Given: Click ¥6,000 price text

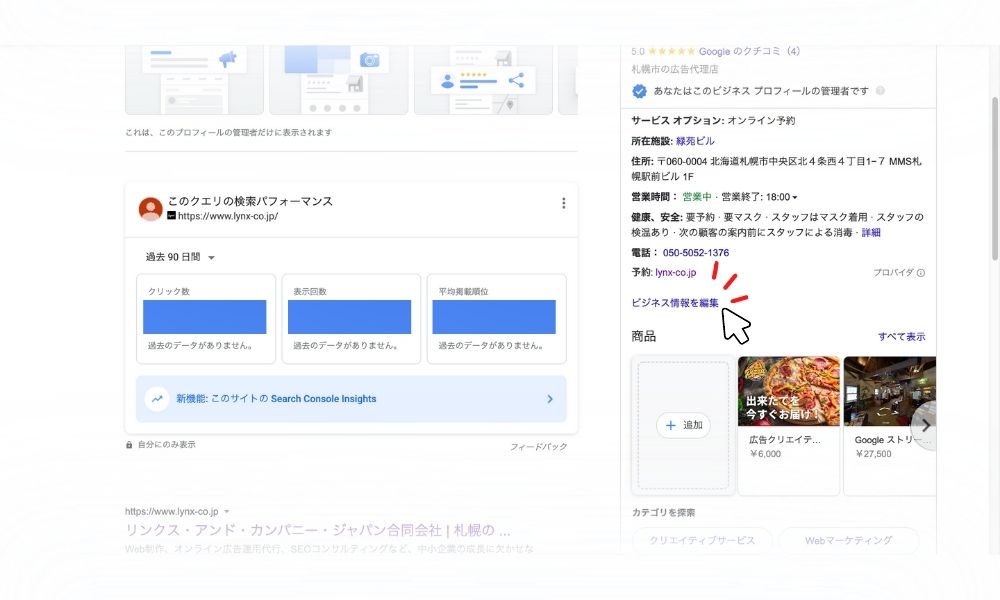Looking at the screenshot, I should click(765, 454).
